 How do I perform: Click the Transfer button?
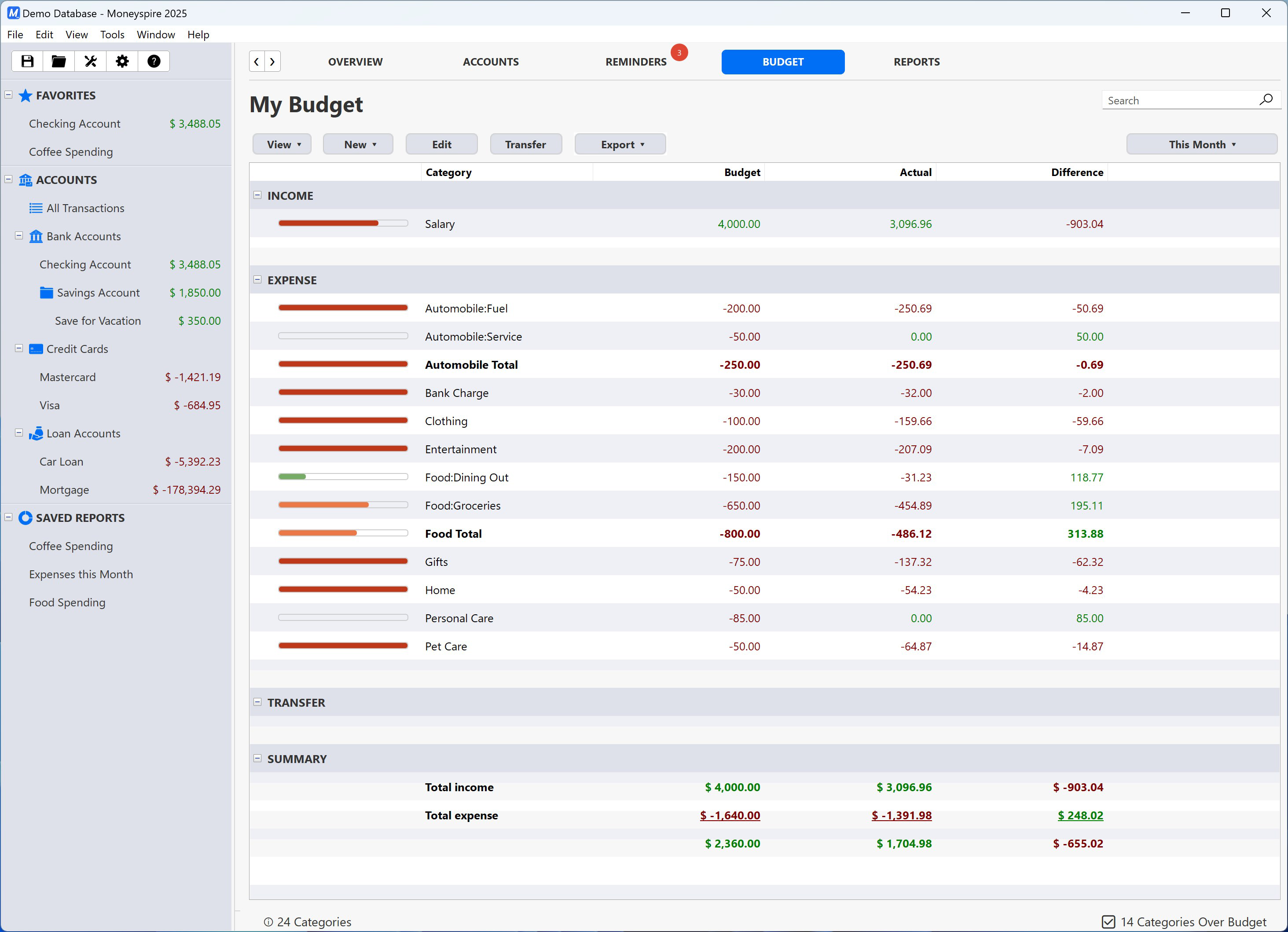point(525,144)
